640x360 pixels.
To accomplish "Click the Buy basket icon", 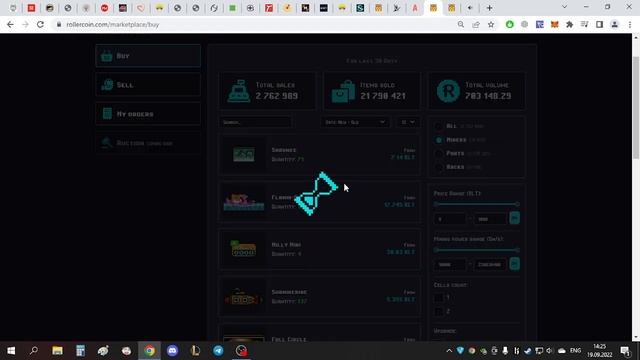I will coord(107,56).
